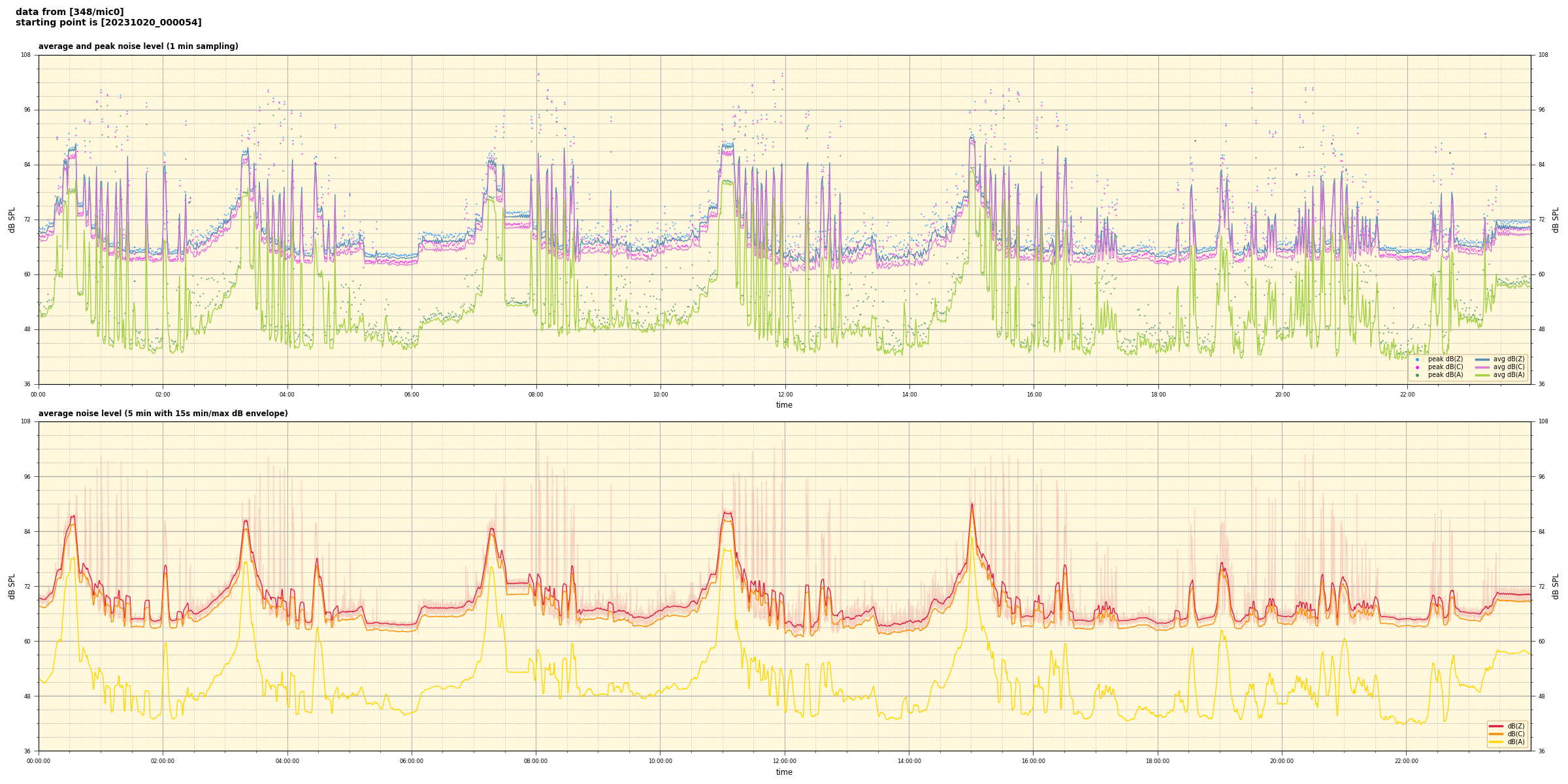Click red dB(Z) entry in bottom legend

coord(1496,726)
